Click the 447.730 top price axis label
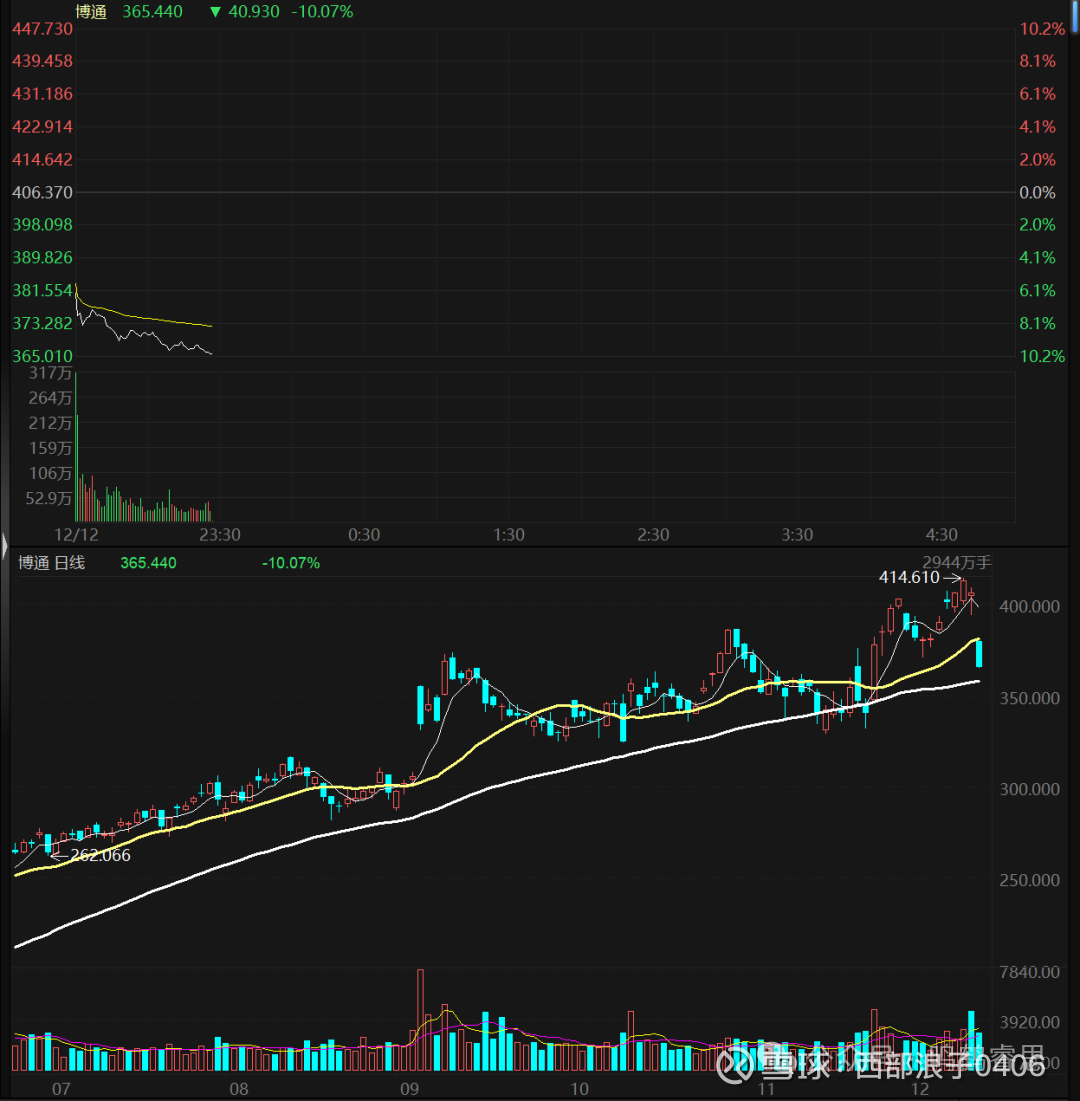This screenshot has width=1080, height=1101. [x=42, y=29]
